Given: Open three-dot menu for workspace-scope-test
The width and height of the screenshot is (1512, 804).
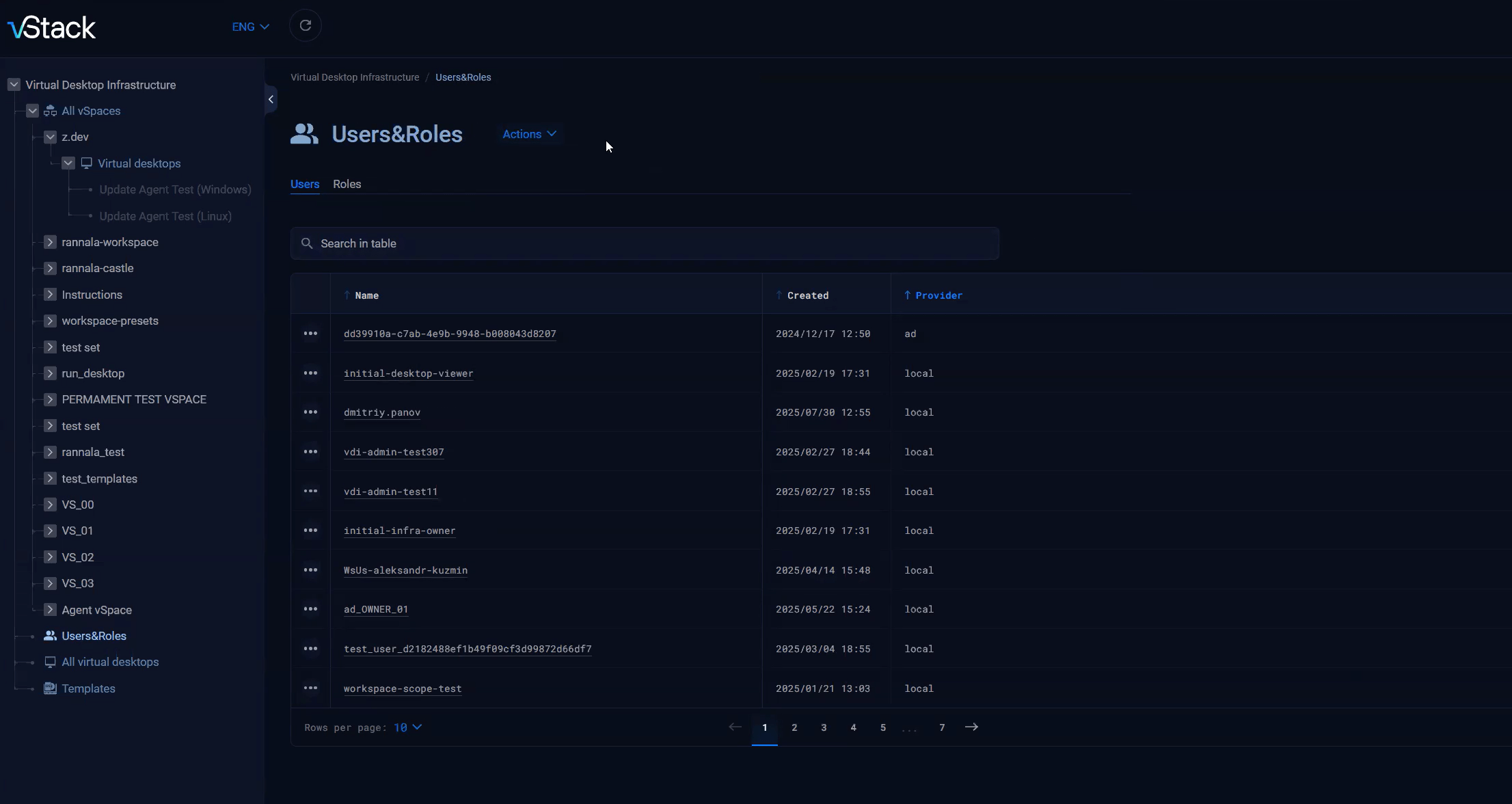Looking at the screenshot, I should (x=310, y=688).
